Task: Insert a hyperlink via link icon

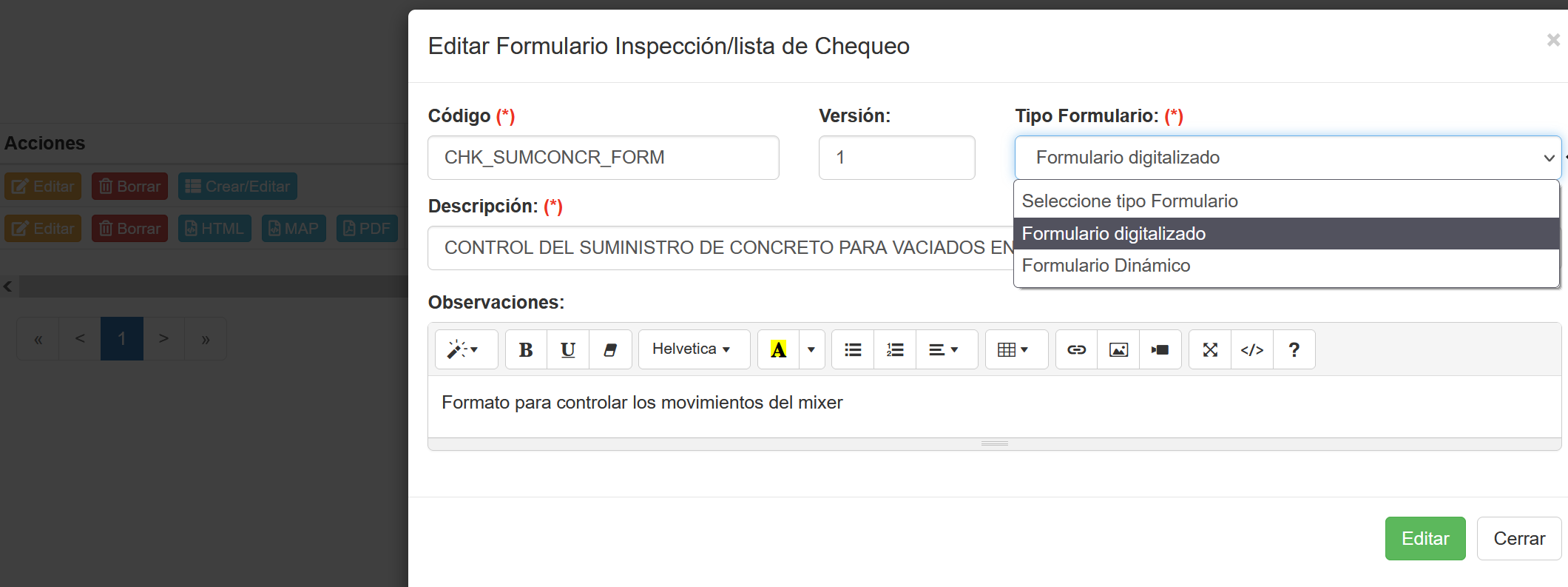Action: click(x=1076, y=349)
